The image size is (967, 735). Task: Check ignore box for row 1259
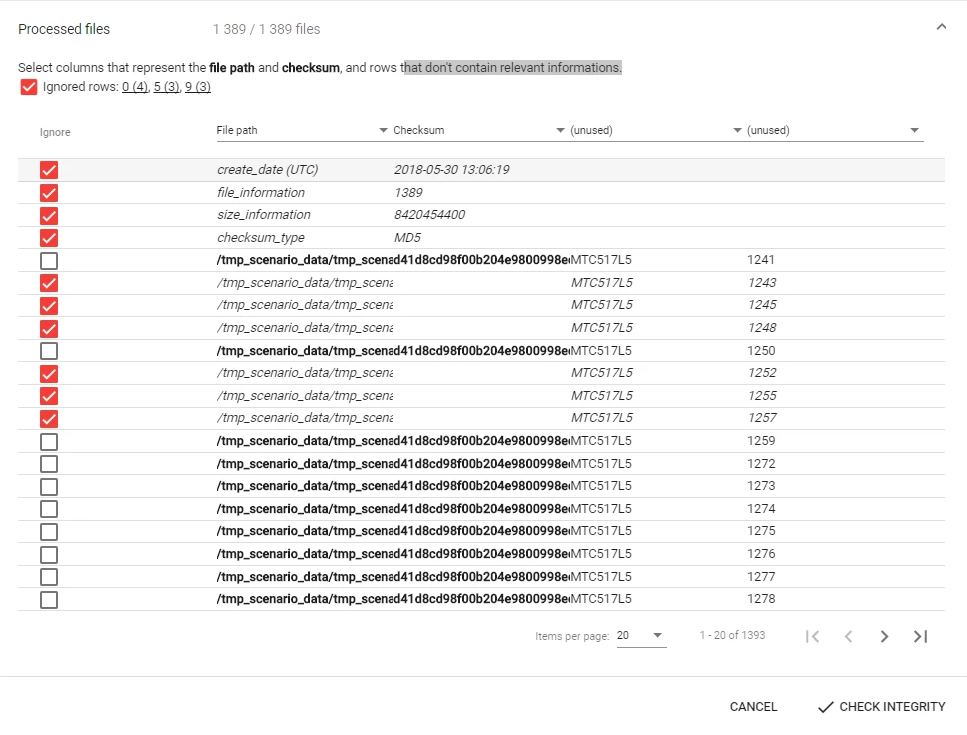click(x=49, y=441)
